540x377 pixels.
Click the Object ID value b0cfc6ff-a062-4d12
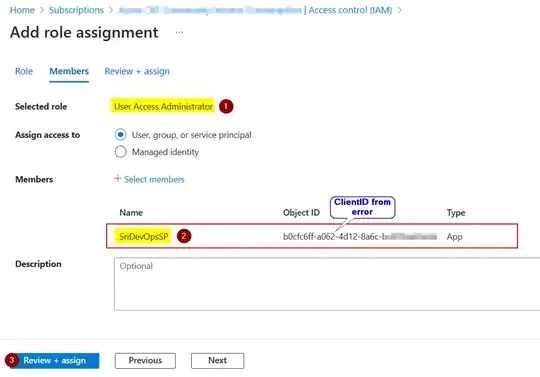click(360, 237)
